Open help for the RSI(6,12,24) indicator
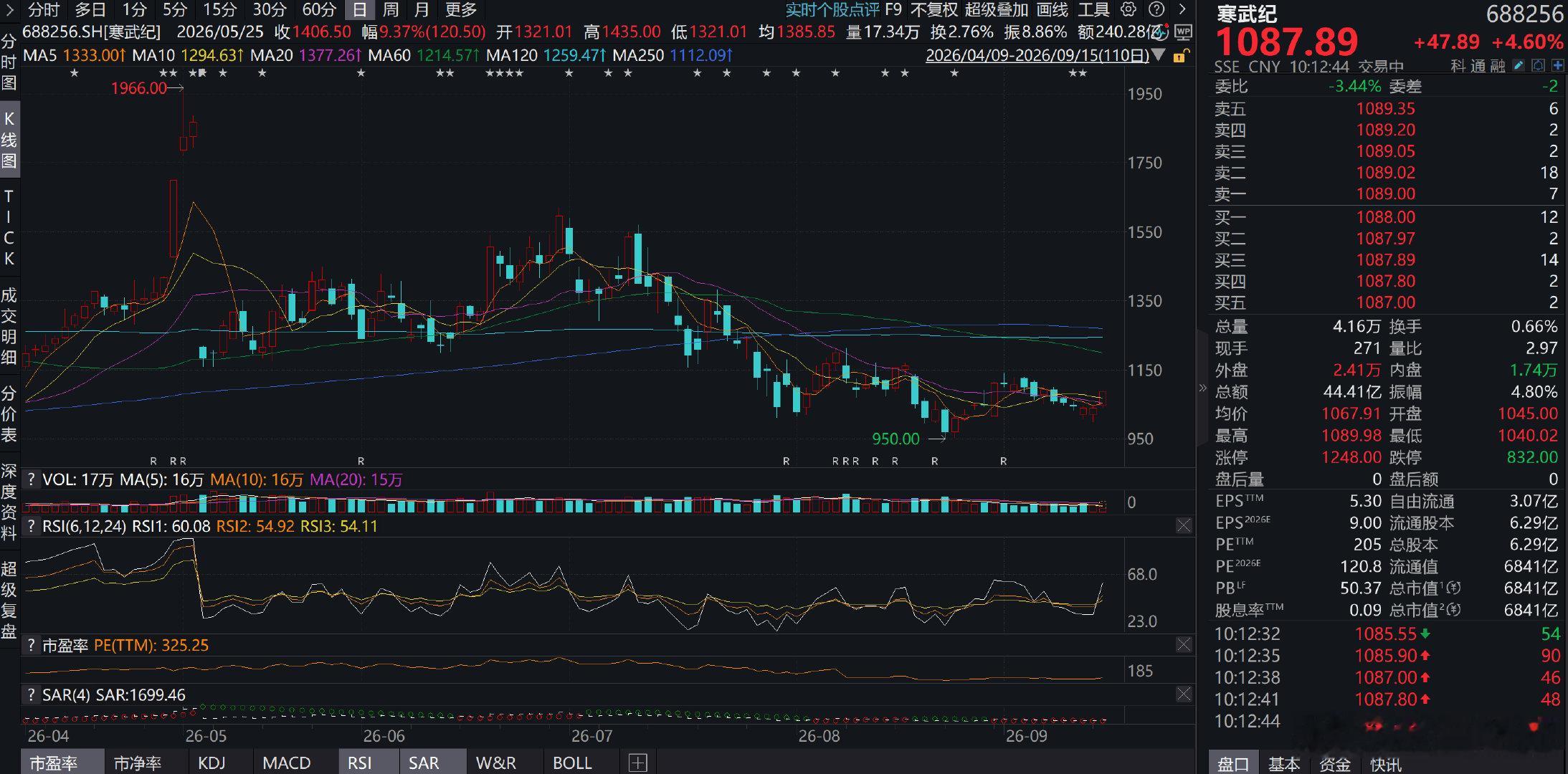This screenshot has height=774, width=1568. click(31, 527)
